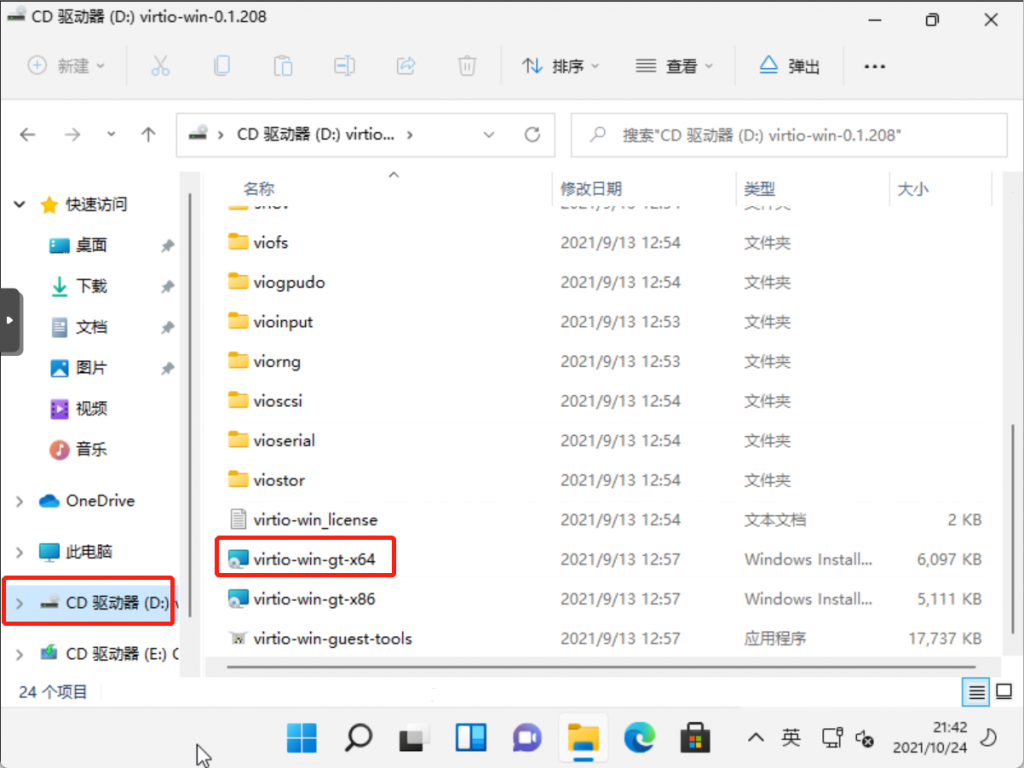
Task: Open the 查看 view options dropdown
Action: pos(676,66)
